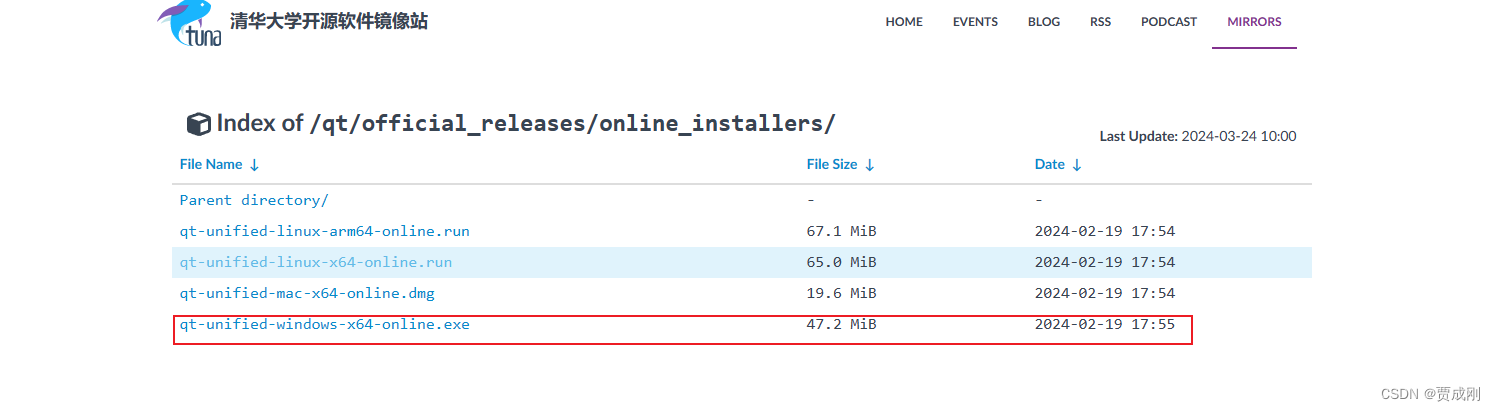Click the mac dmg row date
The width and height of the screenshot is (1496, 411).
point(1105,293)
